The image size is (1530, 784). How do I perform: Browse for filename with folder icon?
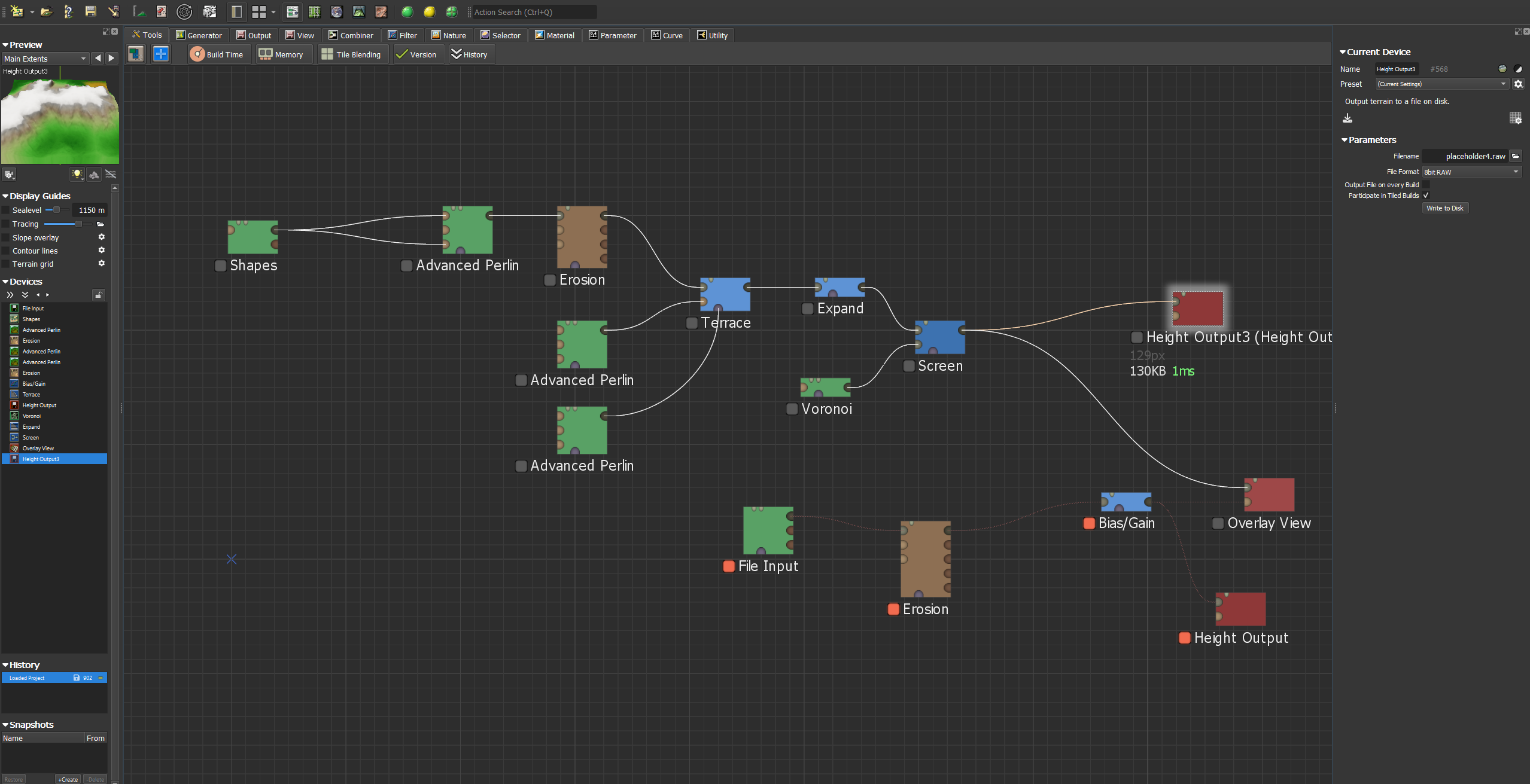tap(1515, 156)
